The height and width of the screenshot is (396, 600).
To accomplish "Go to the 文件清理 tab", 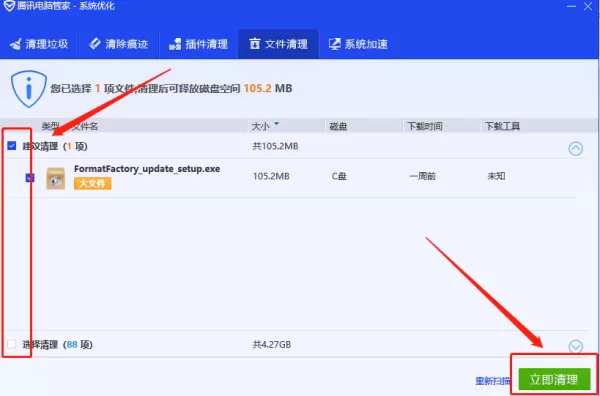I will 278,44.
